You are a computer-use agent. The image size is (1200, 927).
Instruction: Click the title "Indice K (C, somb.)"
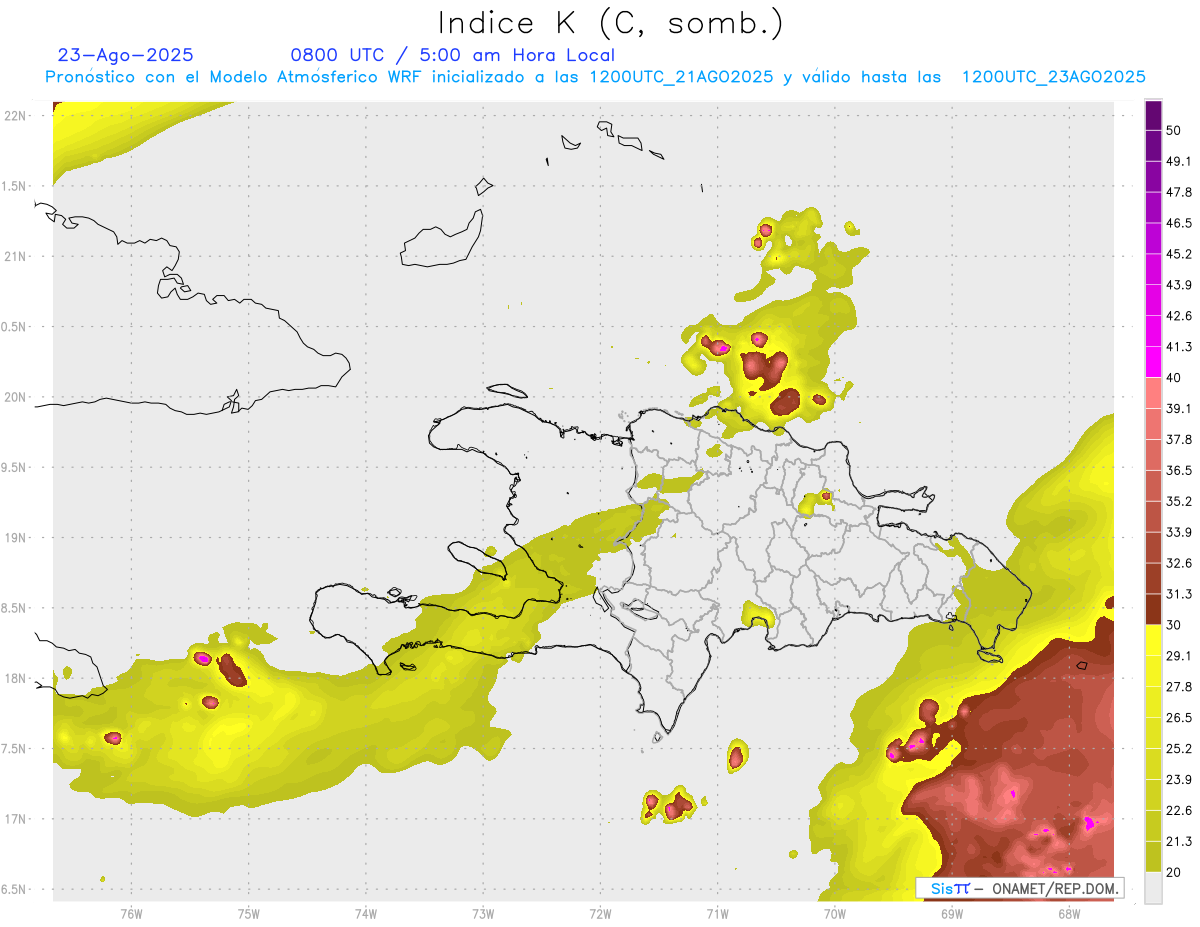coord(611,23)
